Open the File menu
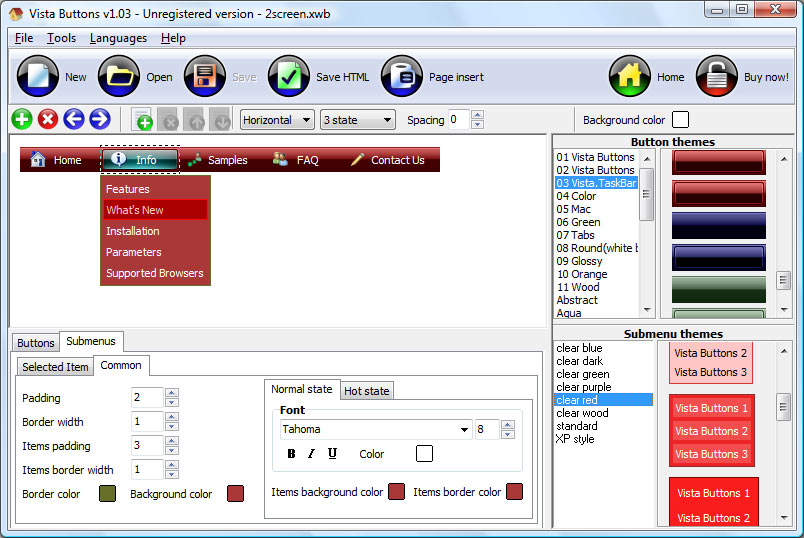This screenshot has width=804, height=538. 24,38
